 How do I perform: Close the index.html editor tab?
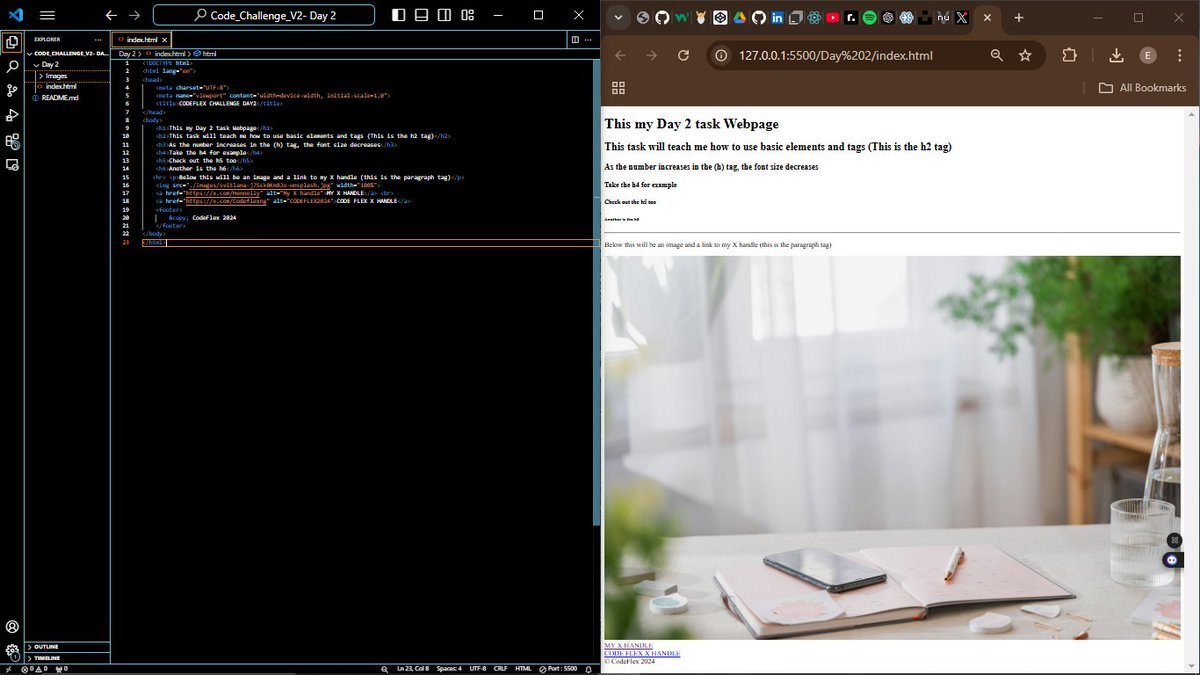[165, 39]
